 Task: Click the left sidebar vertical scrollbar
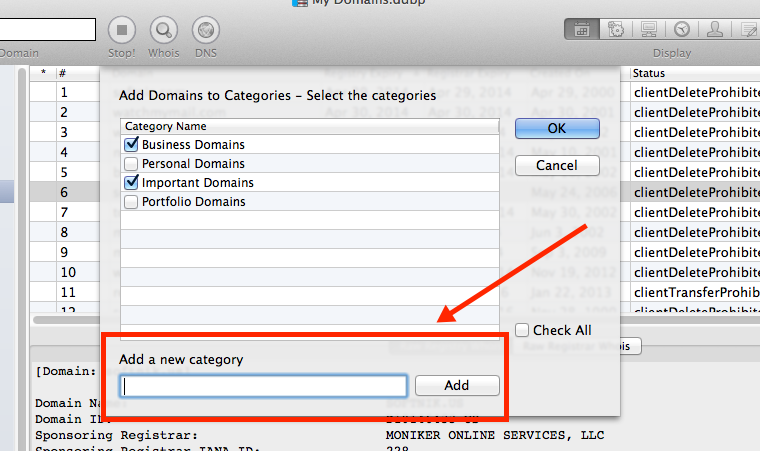click(22, 259)
